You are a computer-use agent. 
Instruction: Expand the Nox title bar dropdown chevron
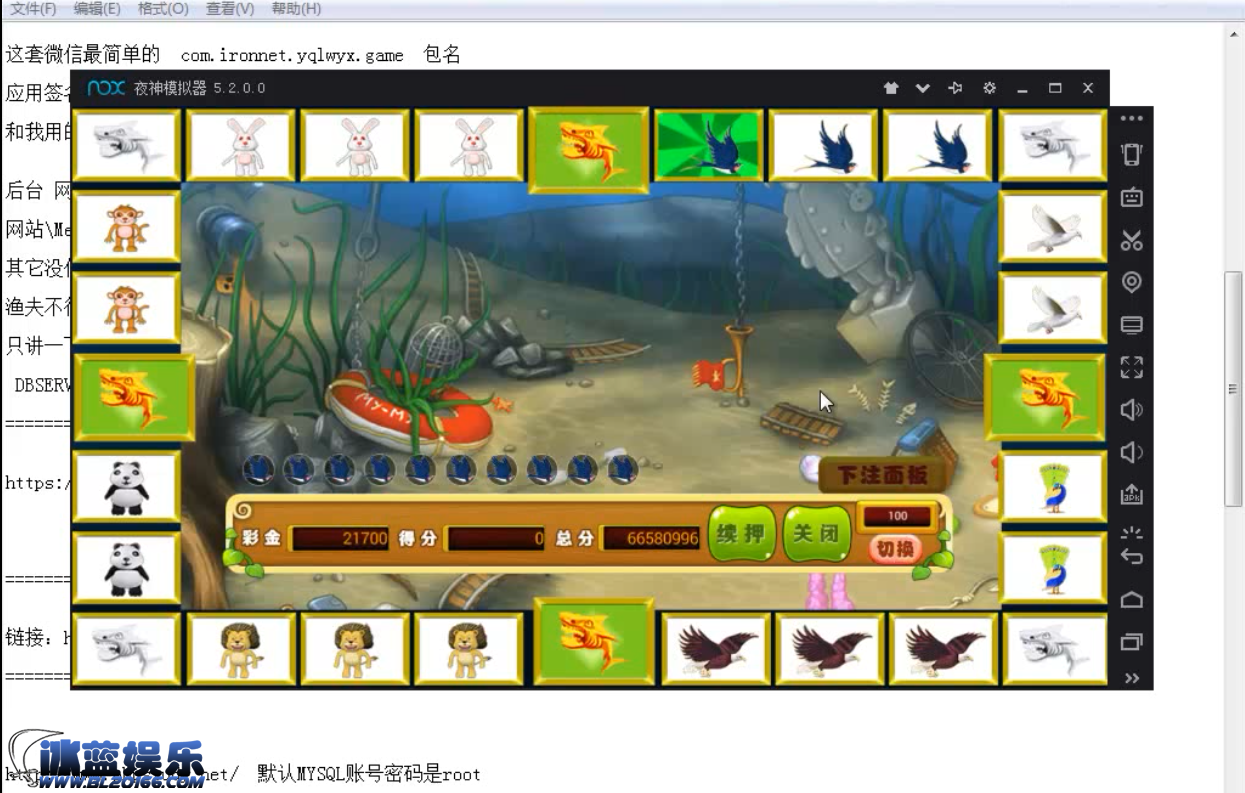[923, 88]
